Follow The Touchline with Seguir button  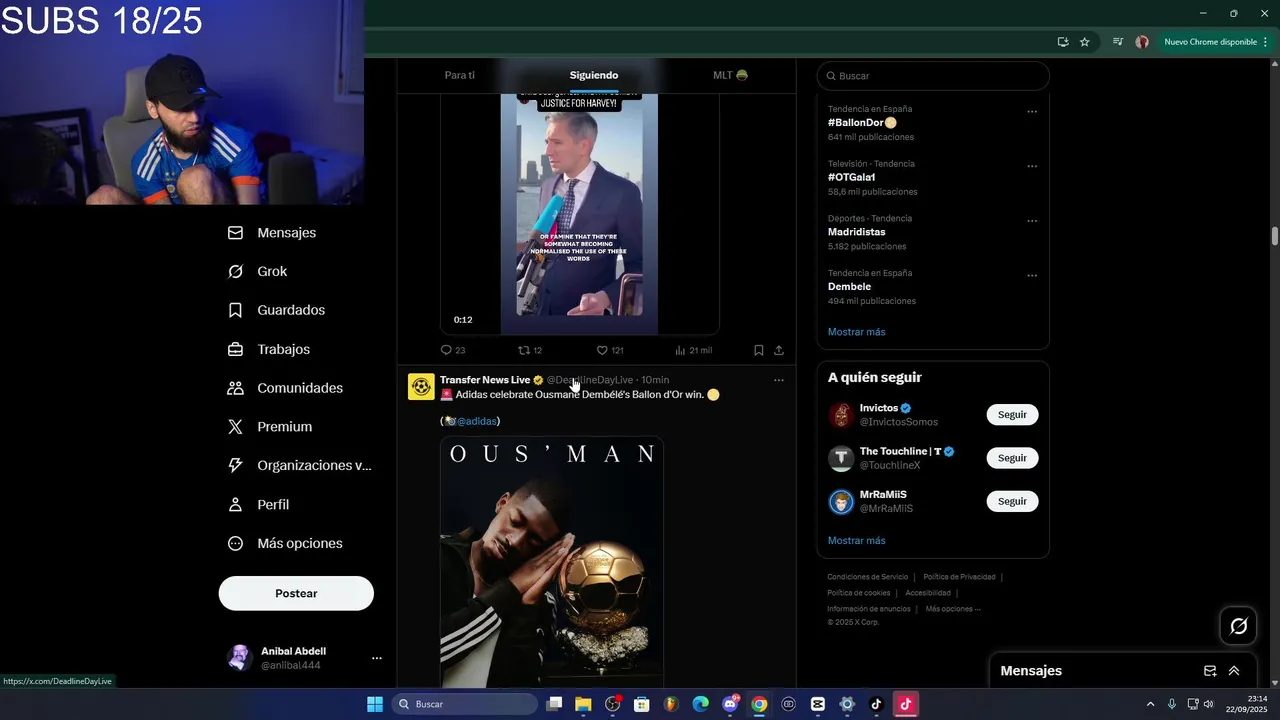(x=1012, y=458)
